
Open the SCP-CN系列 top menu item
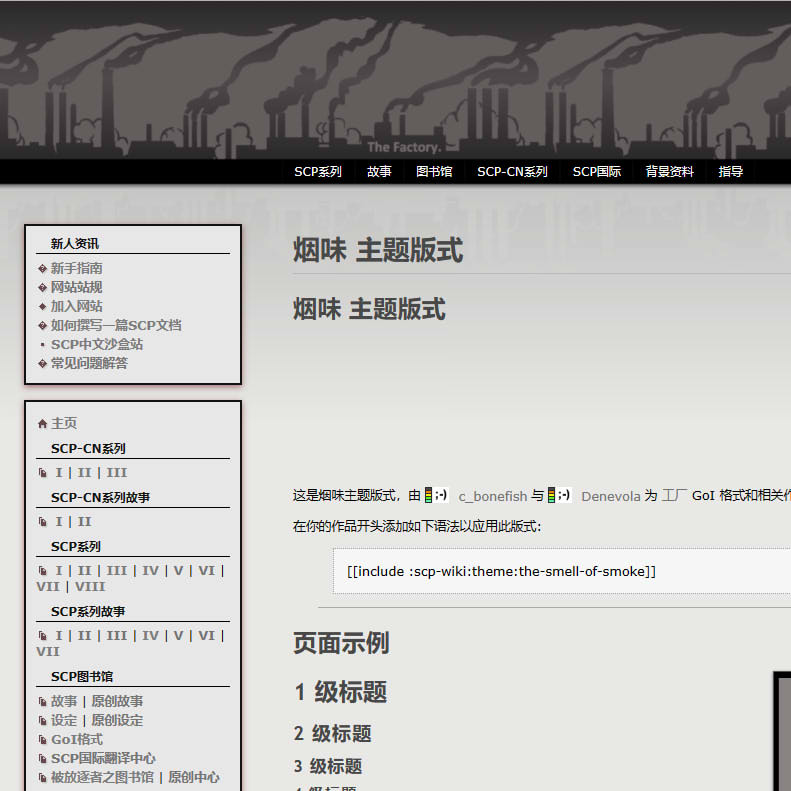coord(512,172)
